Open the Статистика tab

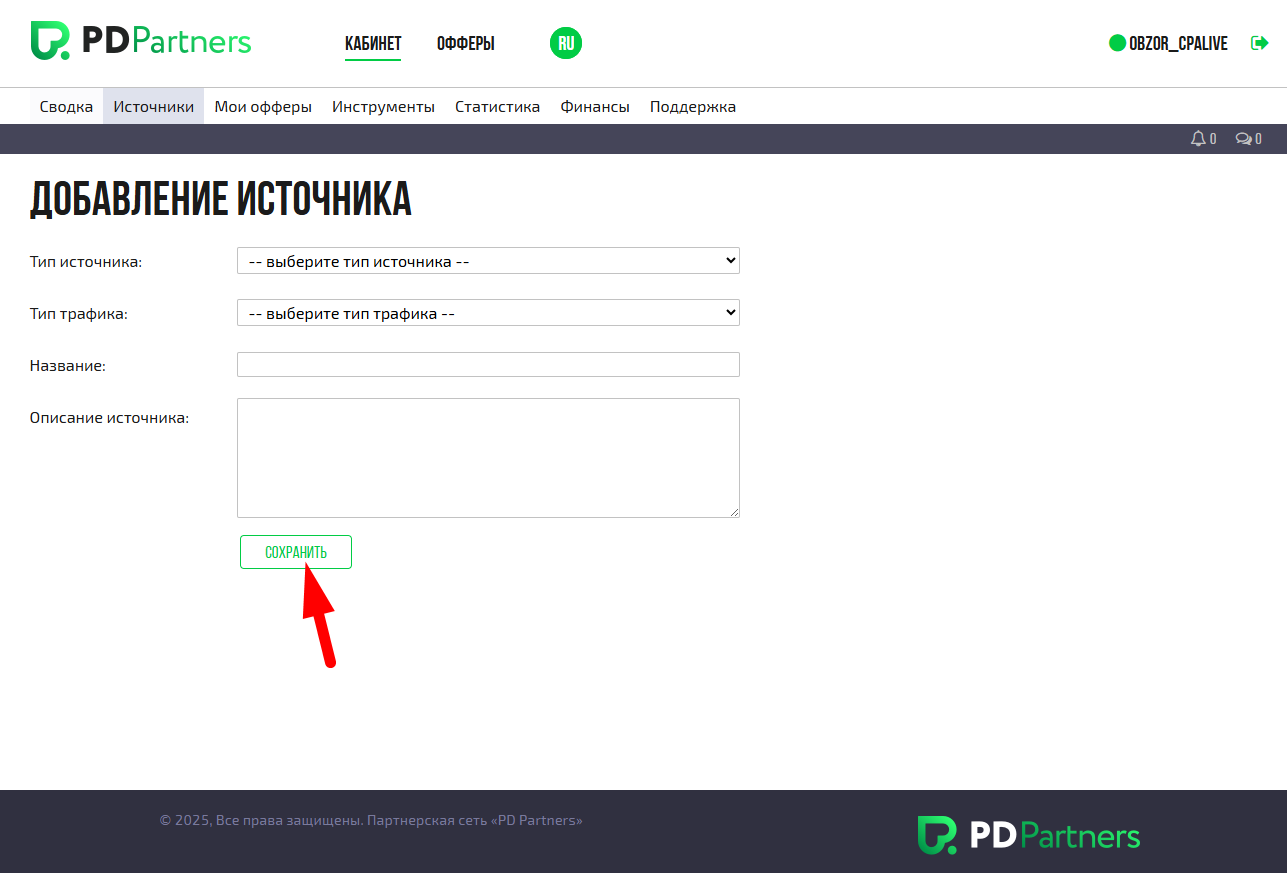pyautogui.click(x=498, y=106)
